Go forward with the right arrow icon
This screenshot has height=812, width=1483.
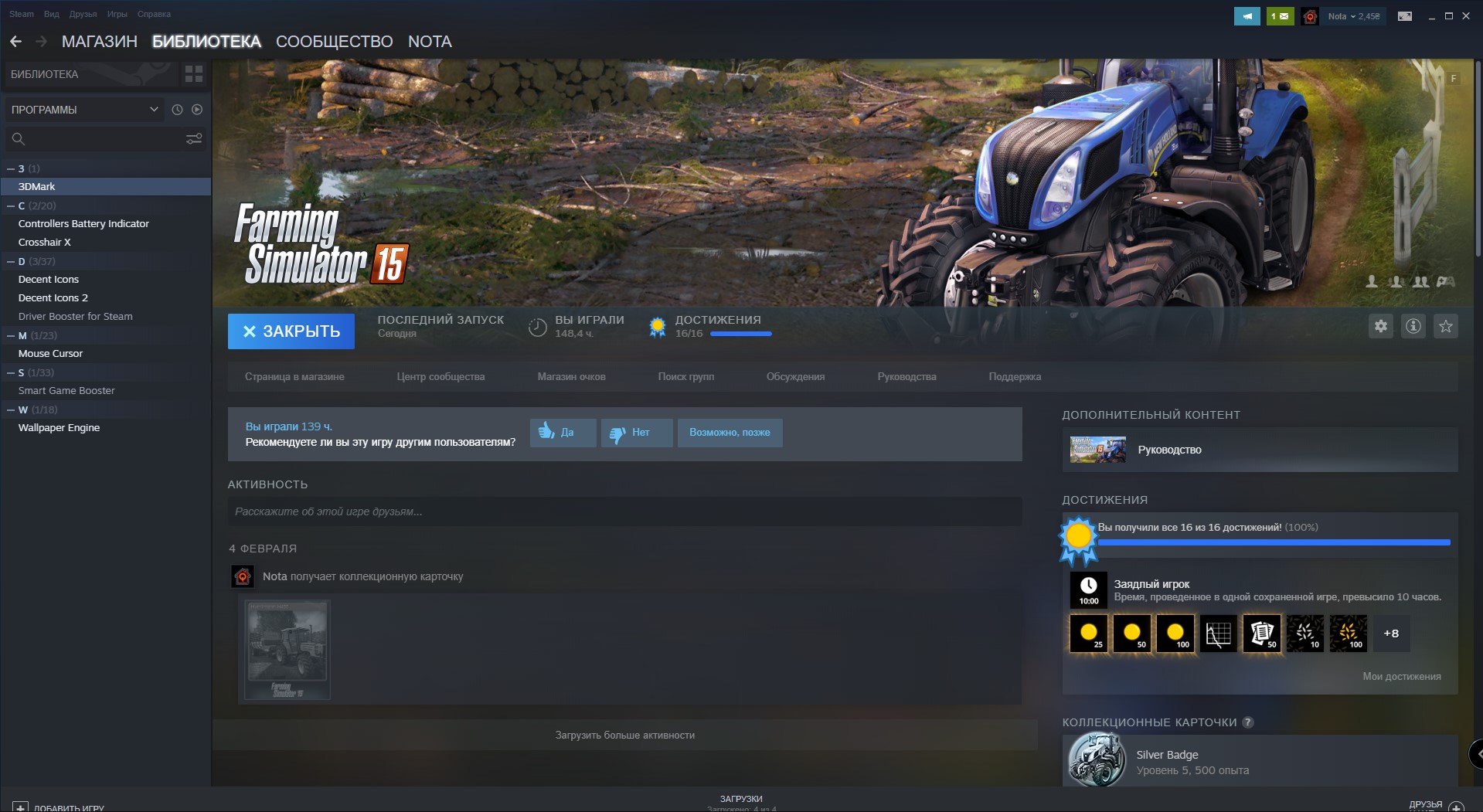(x=41, y=42)
